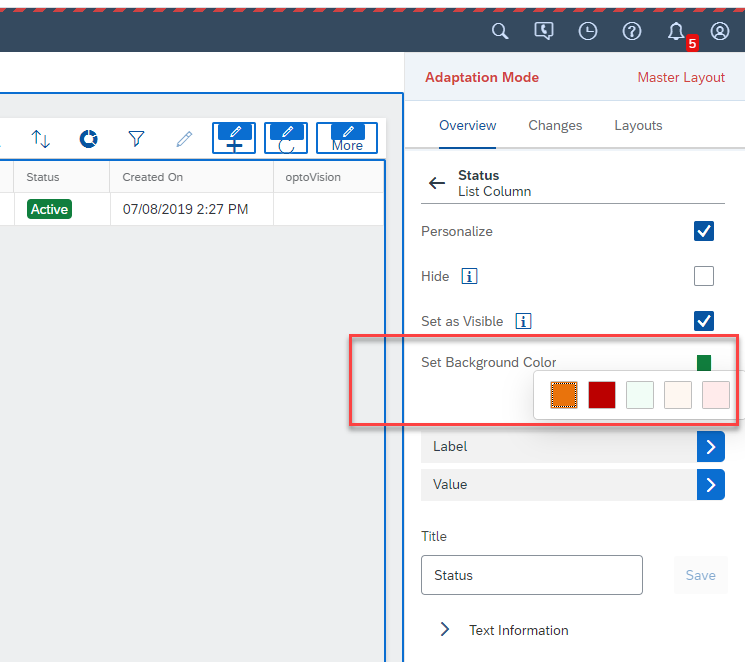The image size is (745, 662).
Task: Uncheck the Set as Visible checkbox
Action: point(704,321)
